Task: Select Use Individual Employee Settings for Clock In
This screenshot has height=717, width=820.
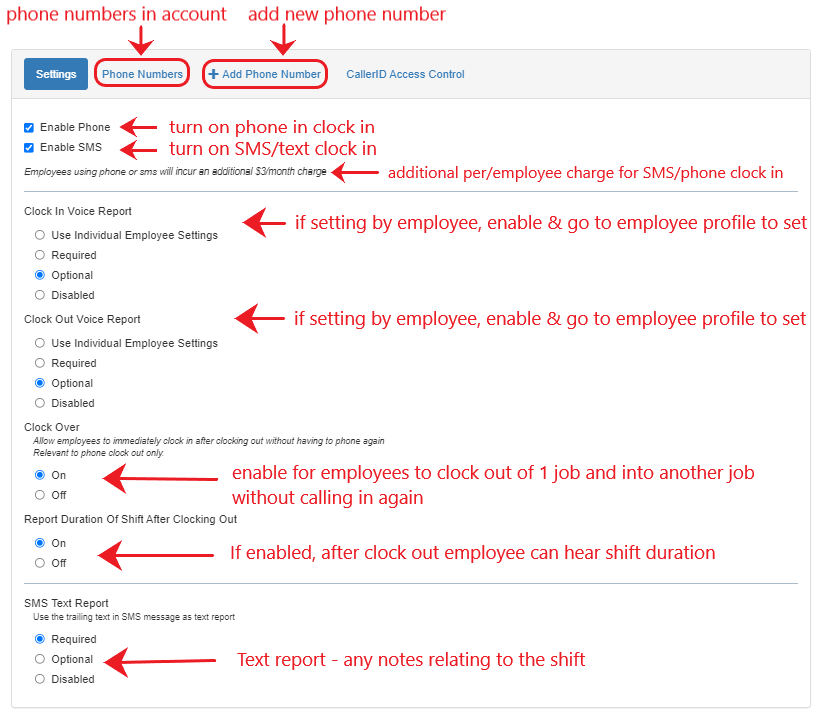Action: pos(40,235)
